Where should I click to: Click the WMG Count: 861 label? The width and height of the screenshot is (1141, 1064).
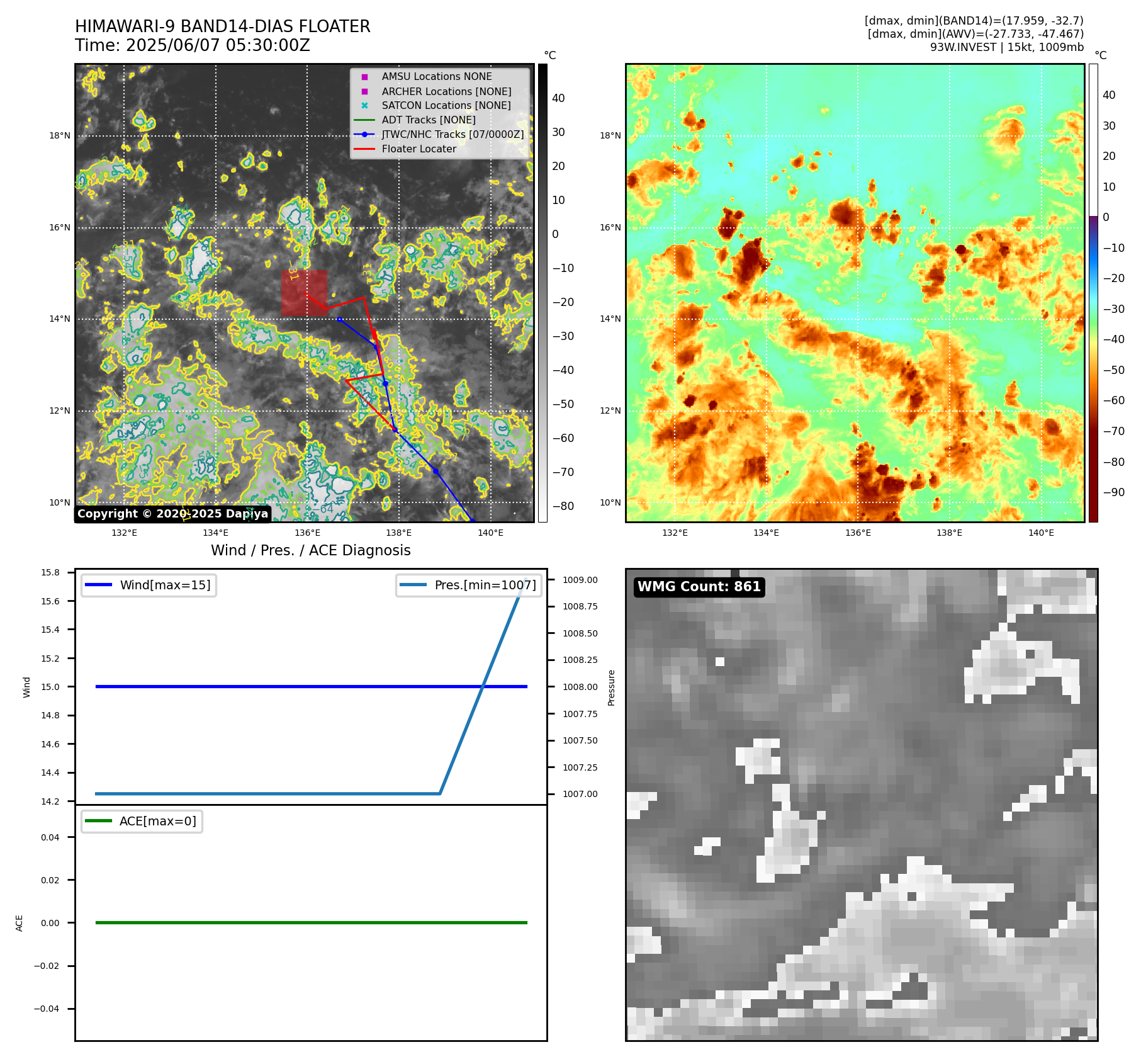[699, 587]
